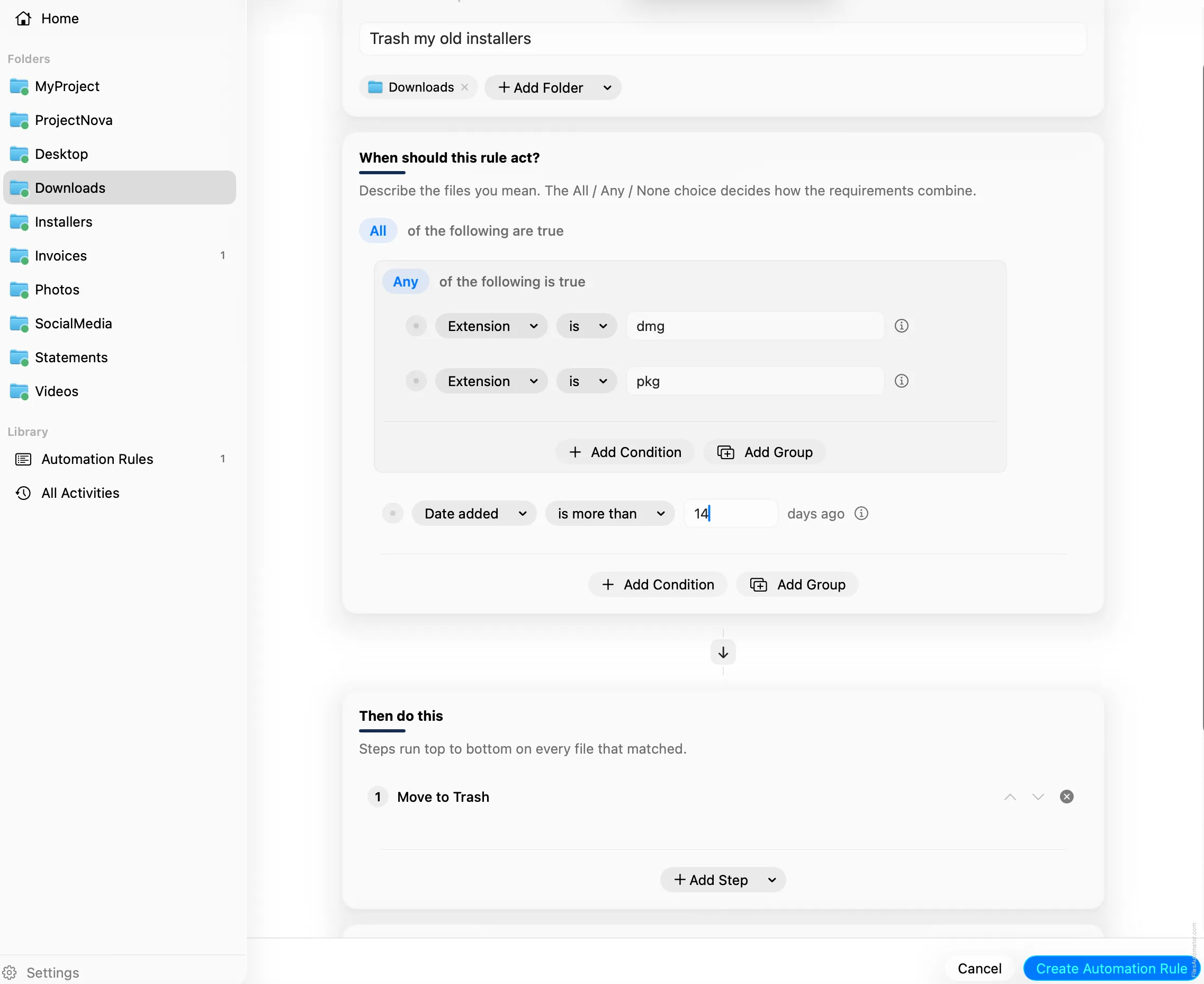Viewport: 1204px width, 984px height.
Task: Open 'is' operator dropdown in pkg row
Action: point(587,381)
